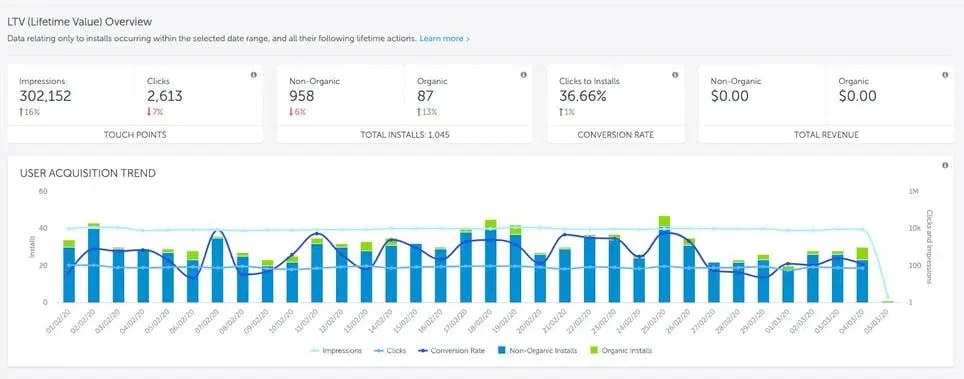This screenshot has width=964, height=379.
Task: Click the LTV (Lifetime Value) Overview title
Action: click(79, 22)
